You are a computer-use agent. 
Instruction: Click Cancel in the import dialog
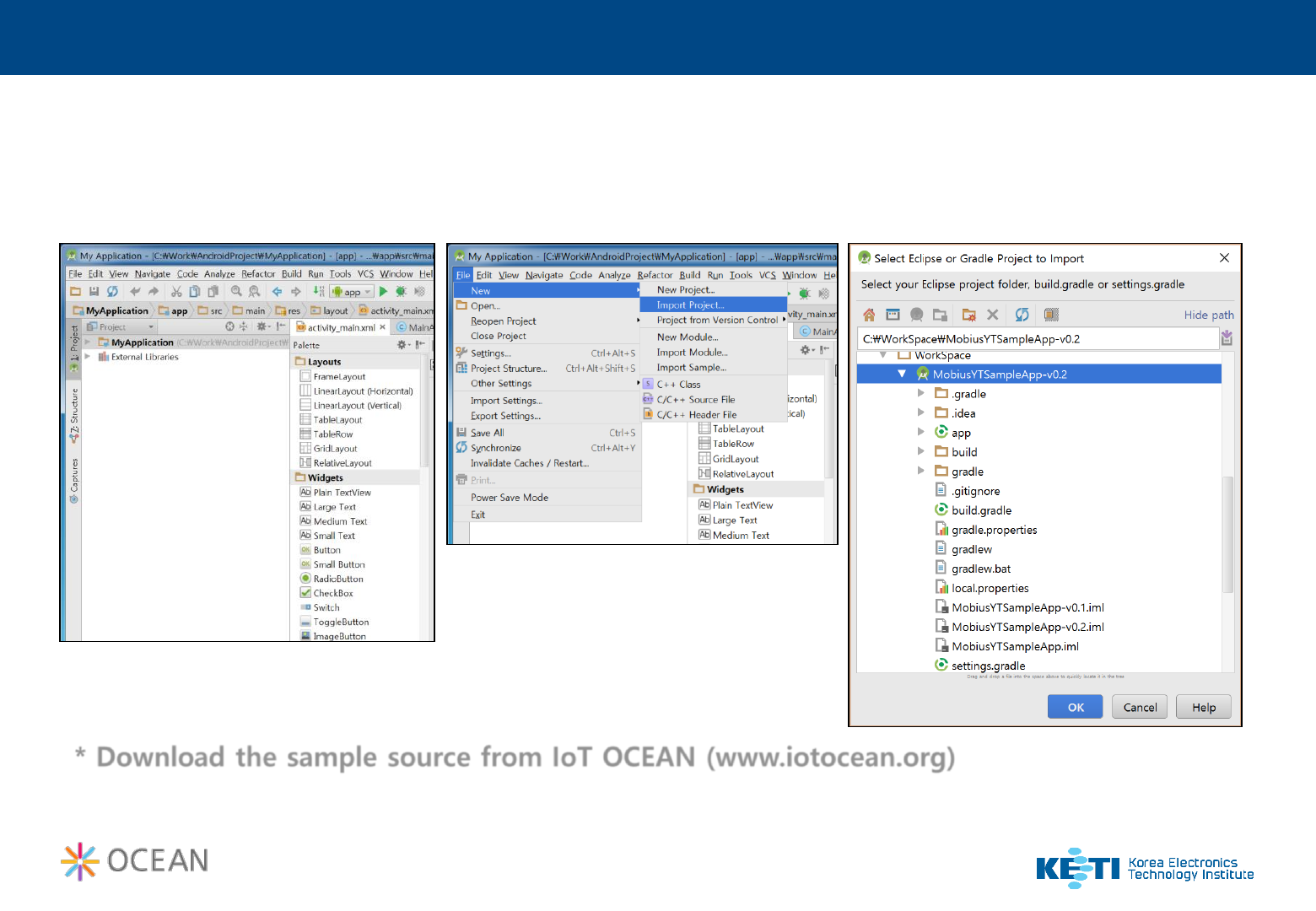click(1140, 707)
